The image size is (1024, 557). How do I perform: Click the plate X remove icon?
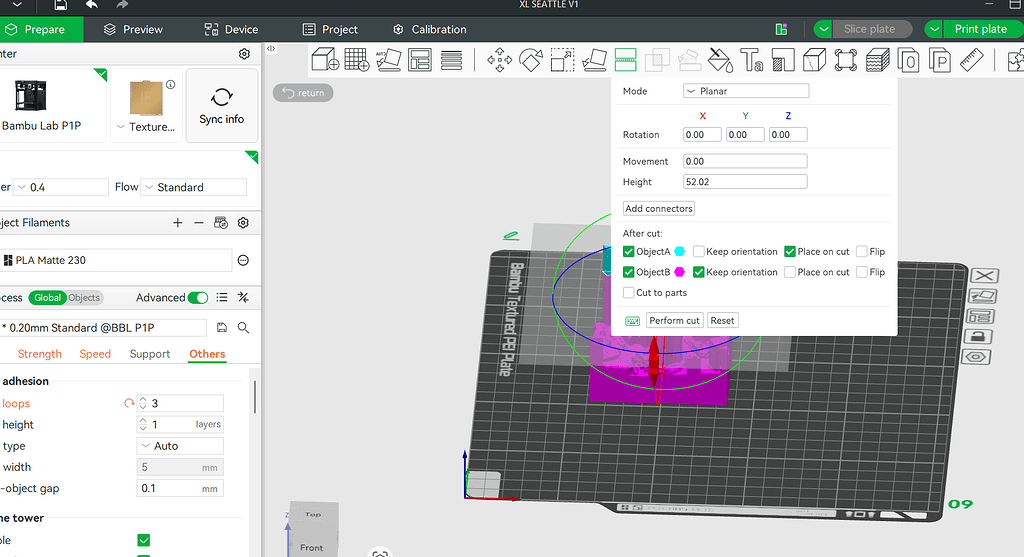[x=984, y=276]
